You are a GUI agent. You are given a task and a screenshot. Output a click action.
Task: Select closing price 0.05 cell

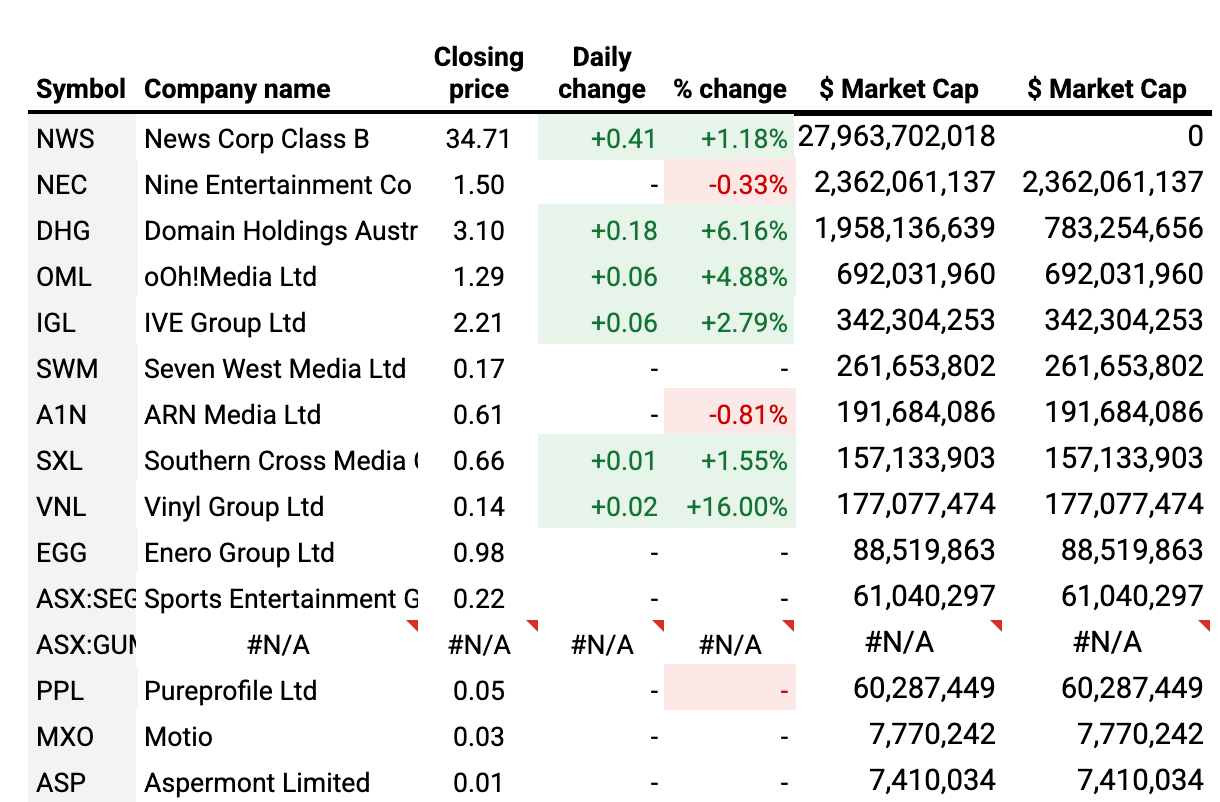(x=478, y=690)
